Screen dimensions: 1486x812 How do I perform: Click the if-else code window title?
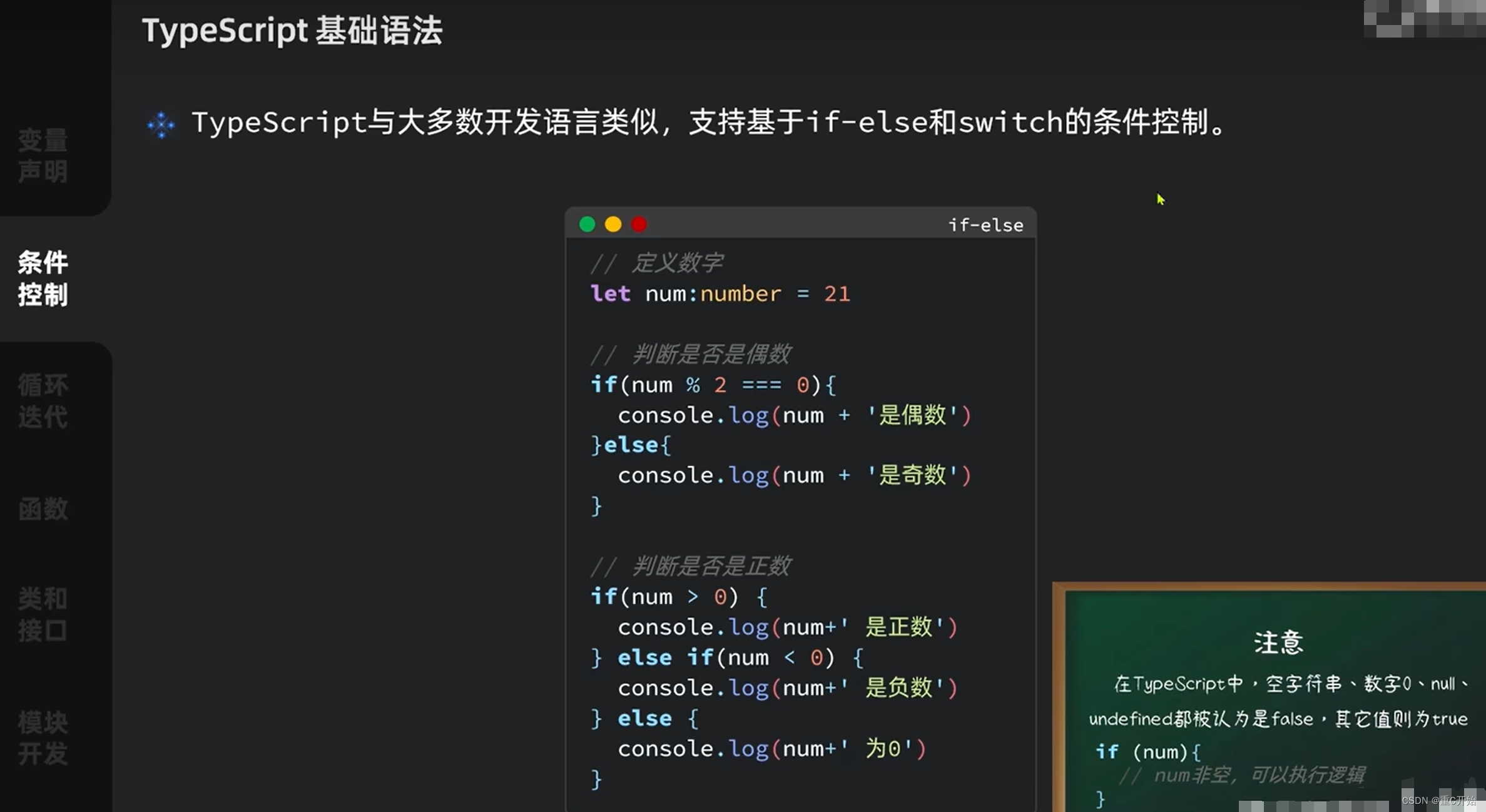coord(985,225)
